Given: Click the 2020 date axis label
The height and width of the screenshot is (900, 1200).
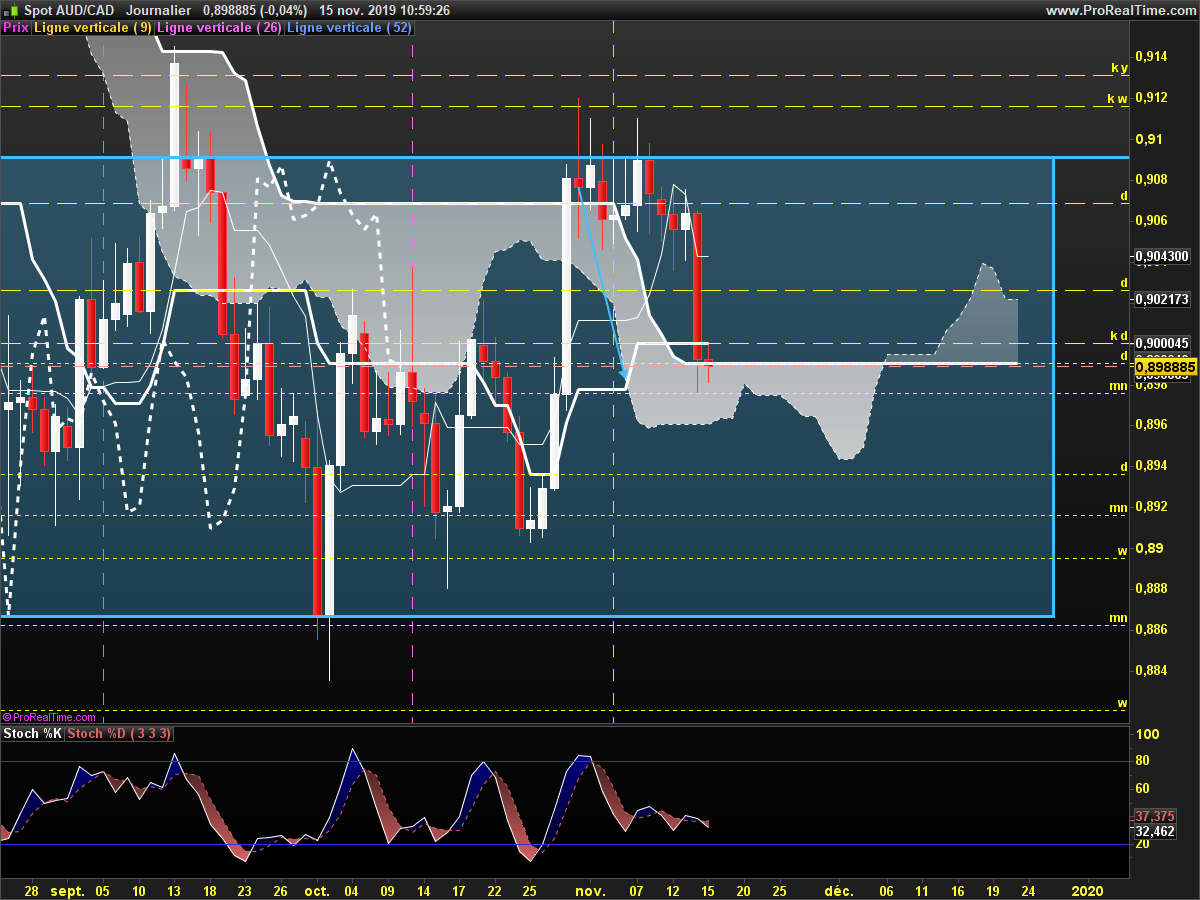Looking at the screenshot, I should tap(1087, 890).
